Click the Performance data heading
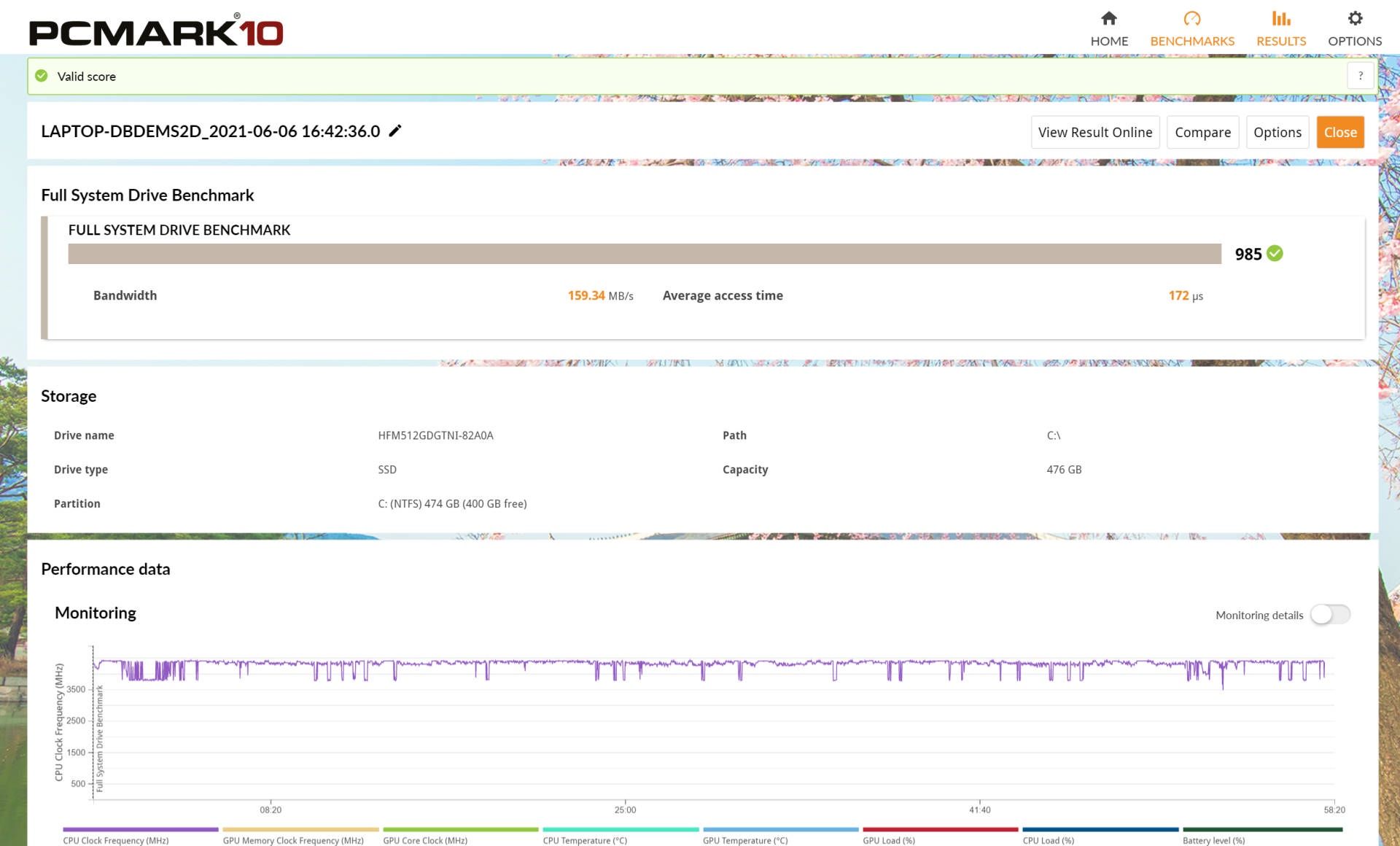 106,569
